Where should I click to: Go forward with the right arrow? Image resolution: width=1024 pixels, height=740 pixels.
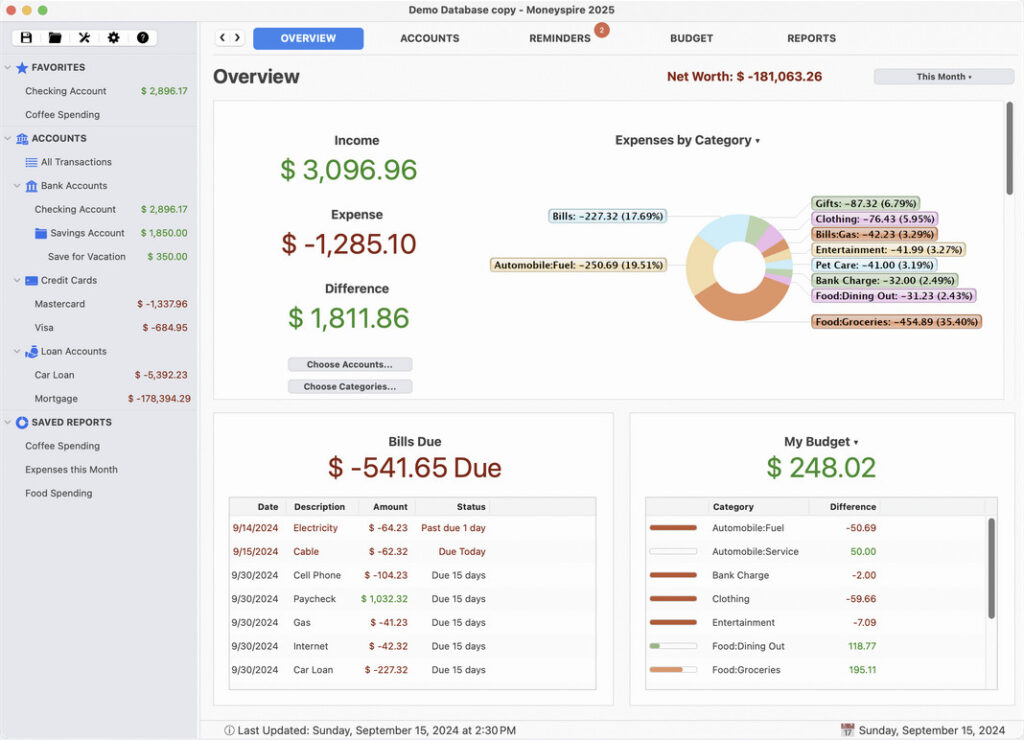(x=237, y=38)
